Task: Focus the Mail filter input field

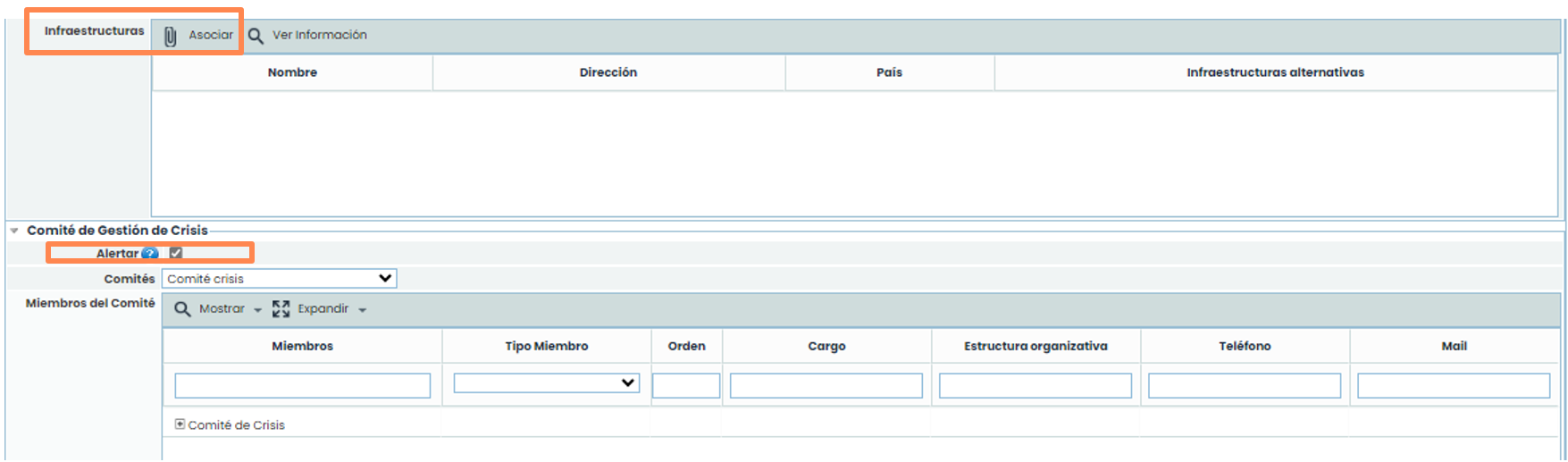Action: (x=1453, y=385)
